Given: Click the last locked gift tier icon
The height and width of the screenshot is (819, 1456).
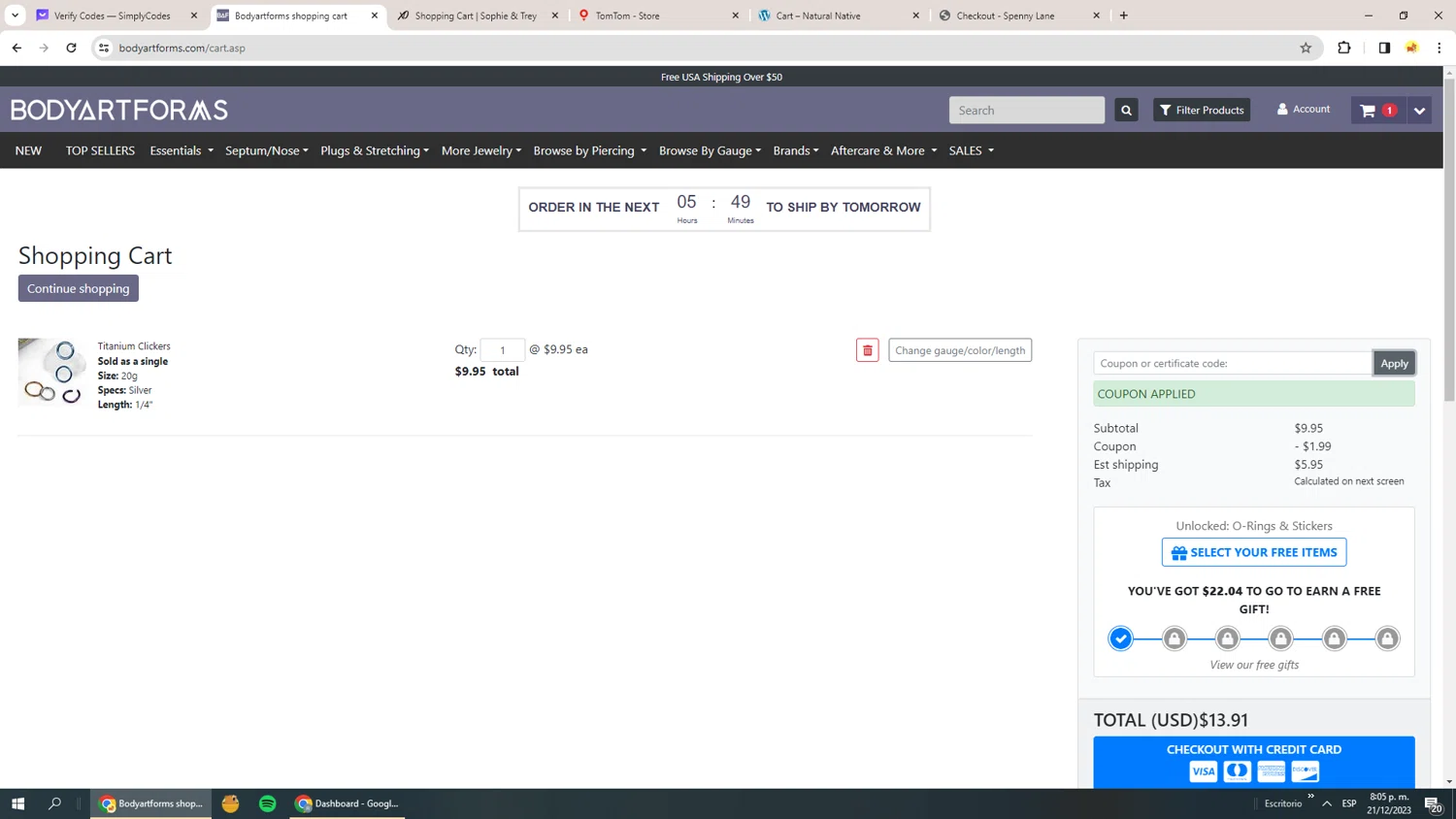Looking at the screenshot, I should [x=1388, y=639].
